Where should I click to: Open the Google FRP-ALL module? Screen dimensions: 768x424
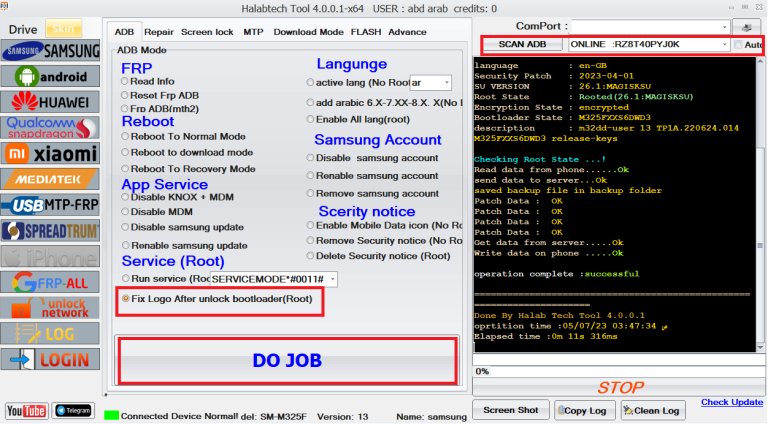(50, 283)
